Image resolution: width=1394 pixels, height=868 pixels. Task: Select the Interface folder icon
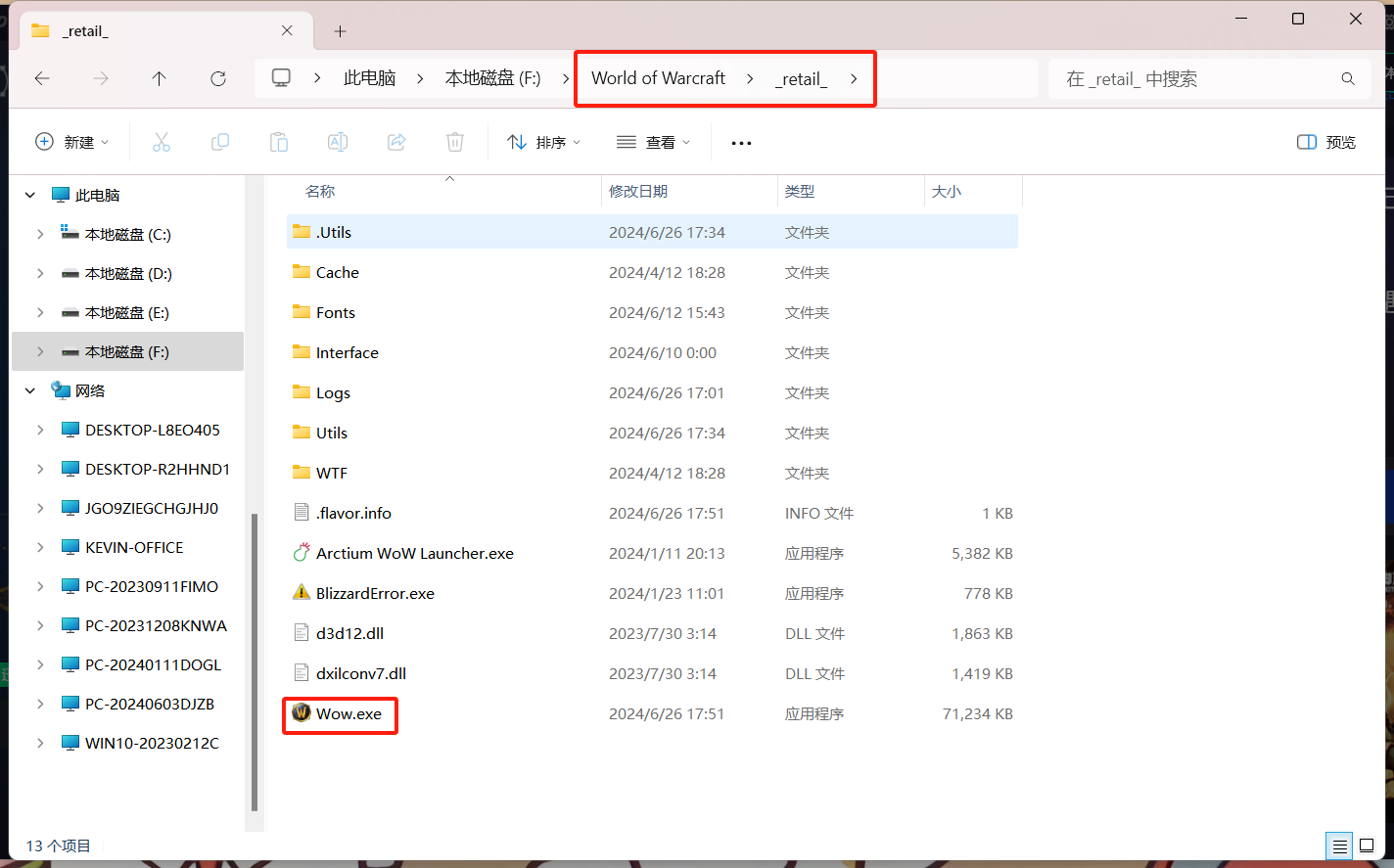302,352
